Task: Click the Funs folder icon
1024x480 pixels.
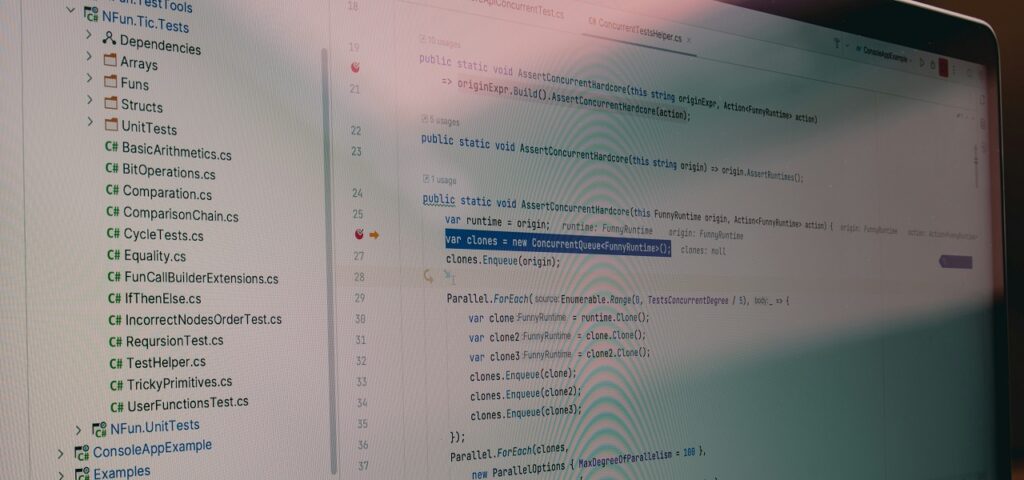Action: pos(110,82)
